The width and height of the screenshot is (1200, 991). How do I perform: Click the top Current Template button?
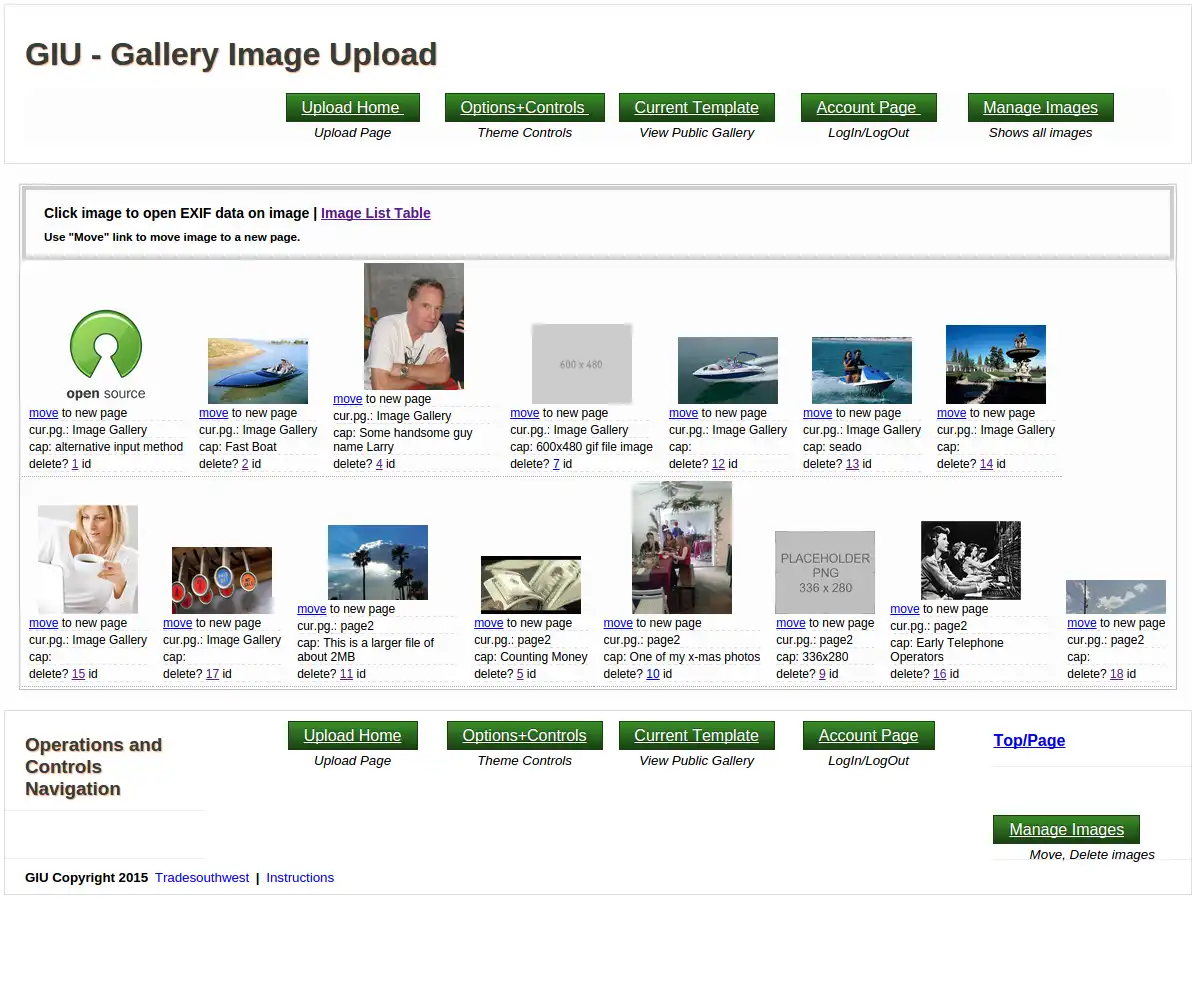click(x=697, y=108)
